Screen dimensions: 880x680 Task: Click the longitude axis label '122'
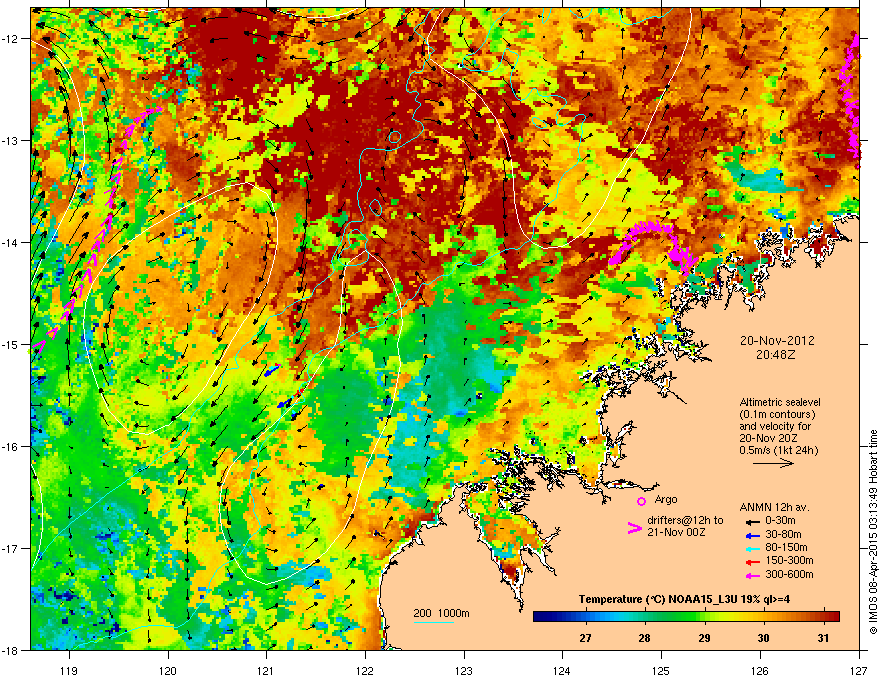tap(365, 670)
